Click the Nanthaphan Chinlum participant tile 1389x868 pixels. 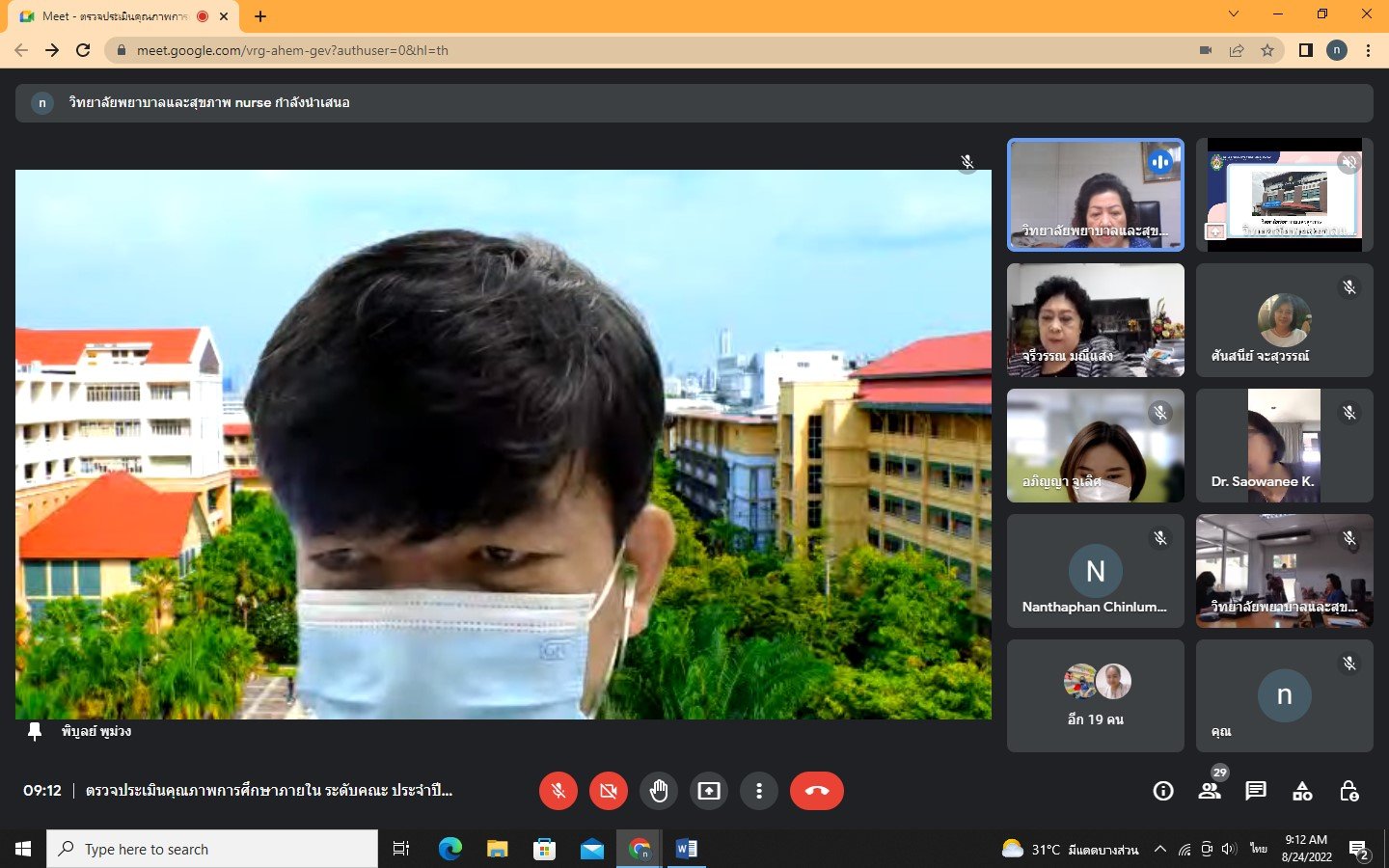coord(1095,571)
